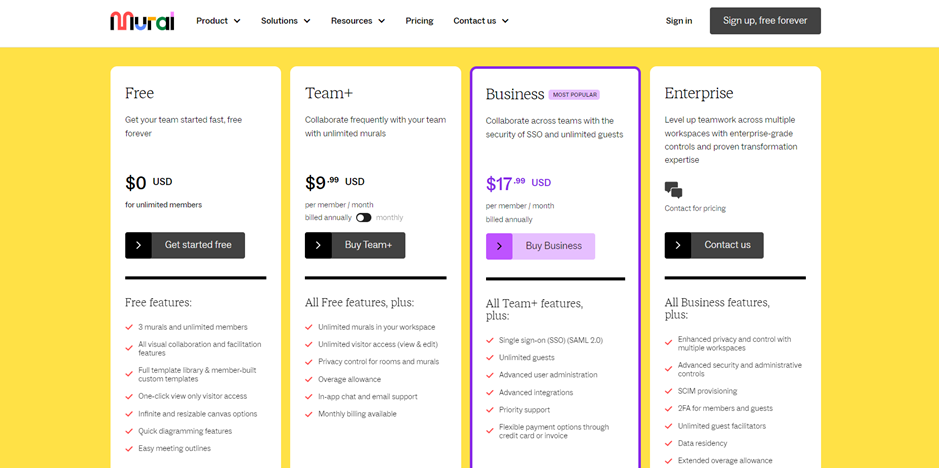
Task: Click checkmark beside Unlimited murals in your workspace
Action: [309, 327]
